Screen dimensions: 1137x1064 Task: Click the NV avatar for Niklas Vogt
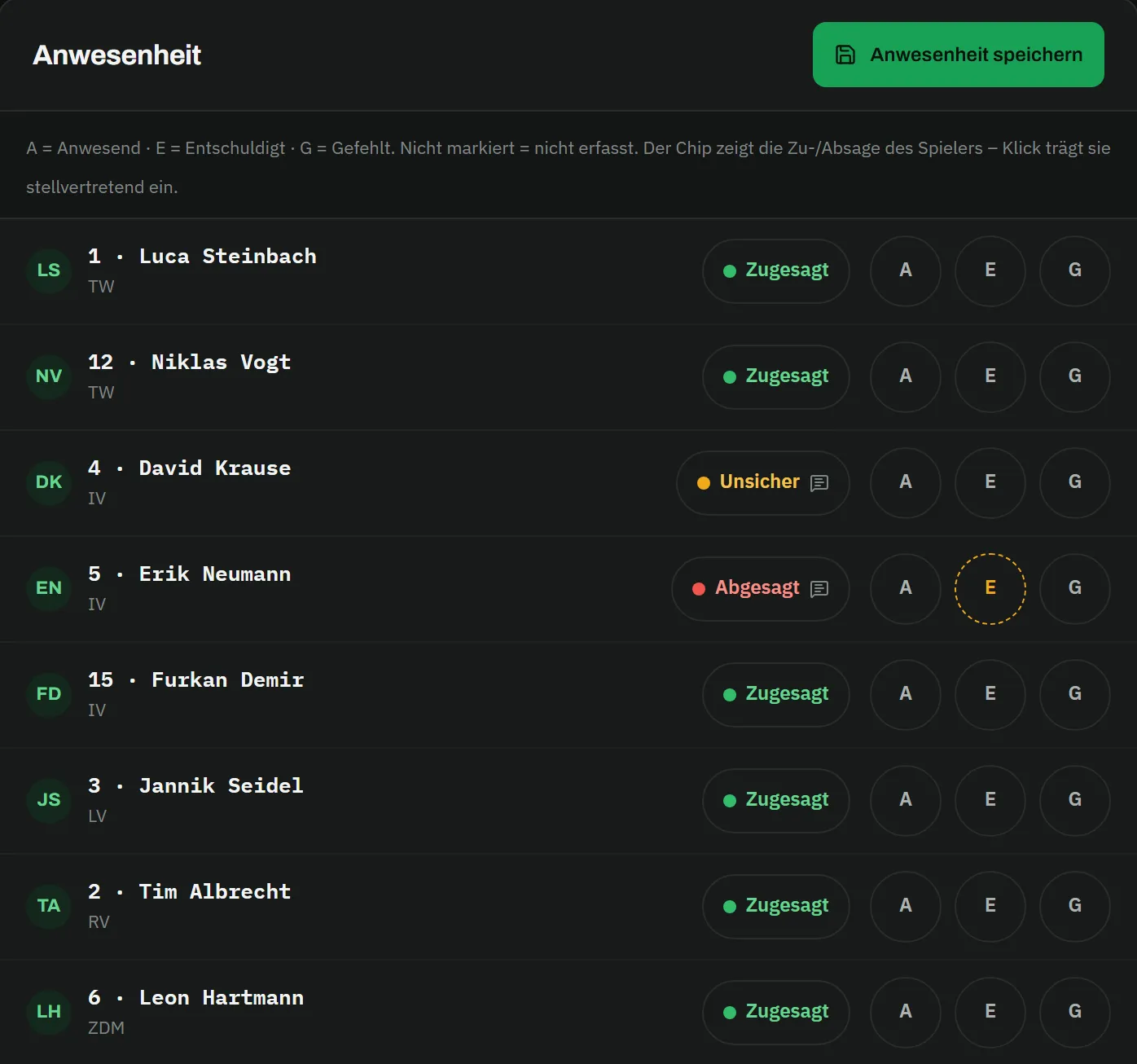pyautogui.click(x=49, y=376)
